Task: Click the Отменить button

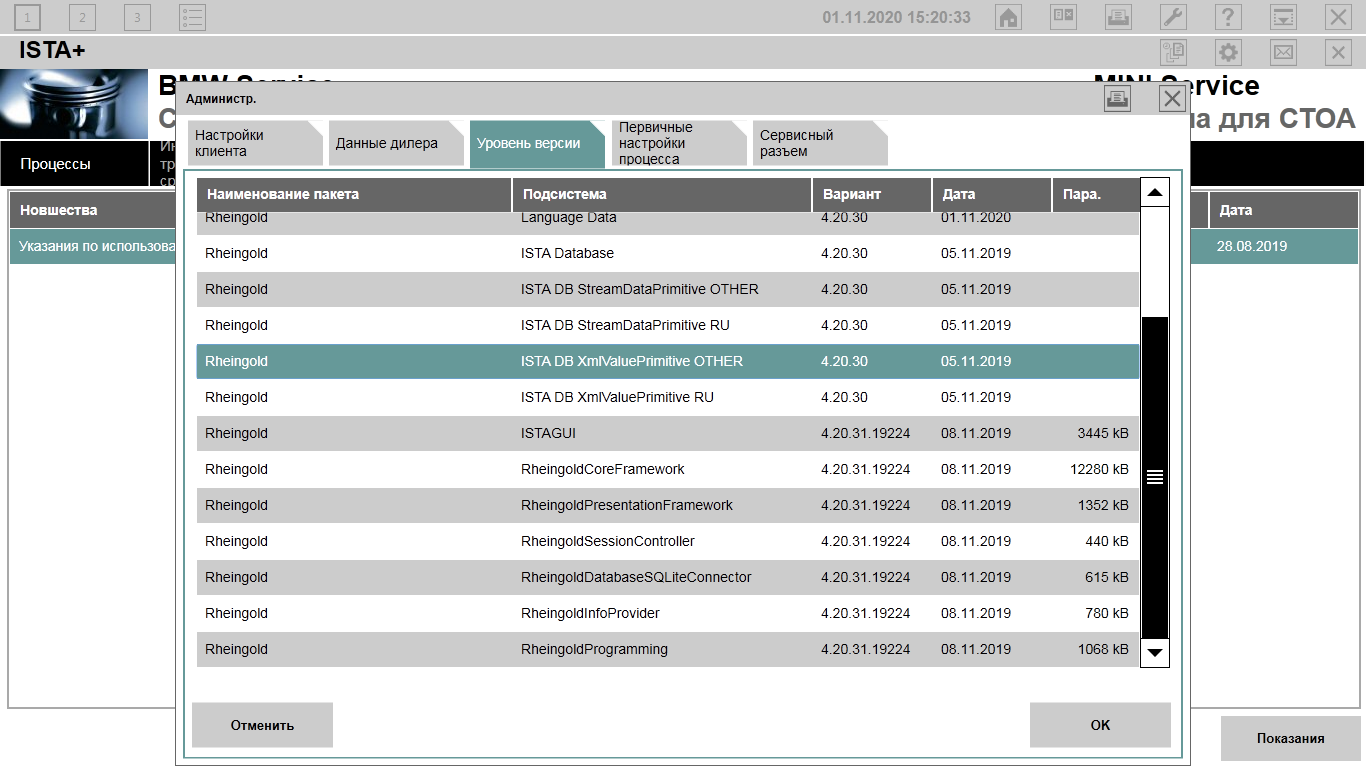Action: [262, 725]
